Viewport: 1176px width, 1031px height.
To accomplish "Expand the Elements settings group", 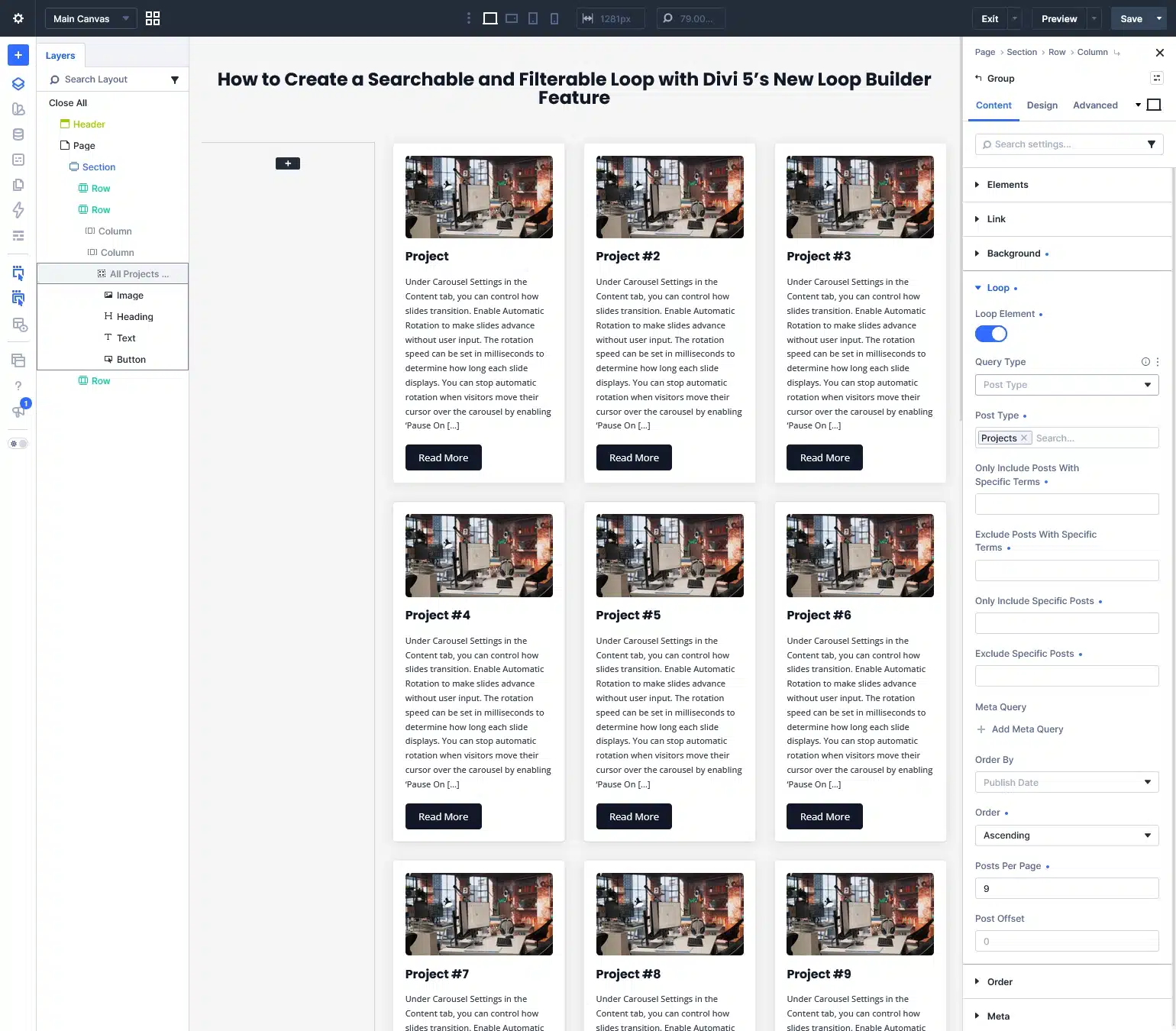I will coord(1067,185).
